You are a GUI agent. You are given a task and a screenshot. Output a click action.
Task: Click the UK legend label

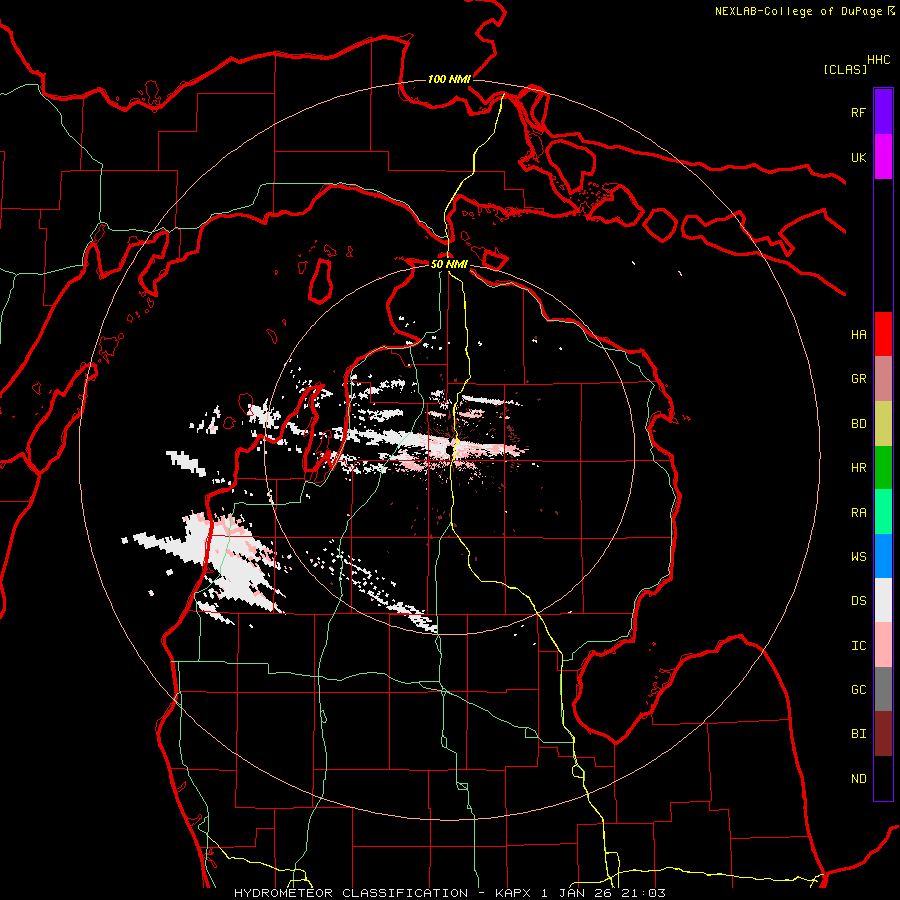(859, 157)
